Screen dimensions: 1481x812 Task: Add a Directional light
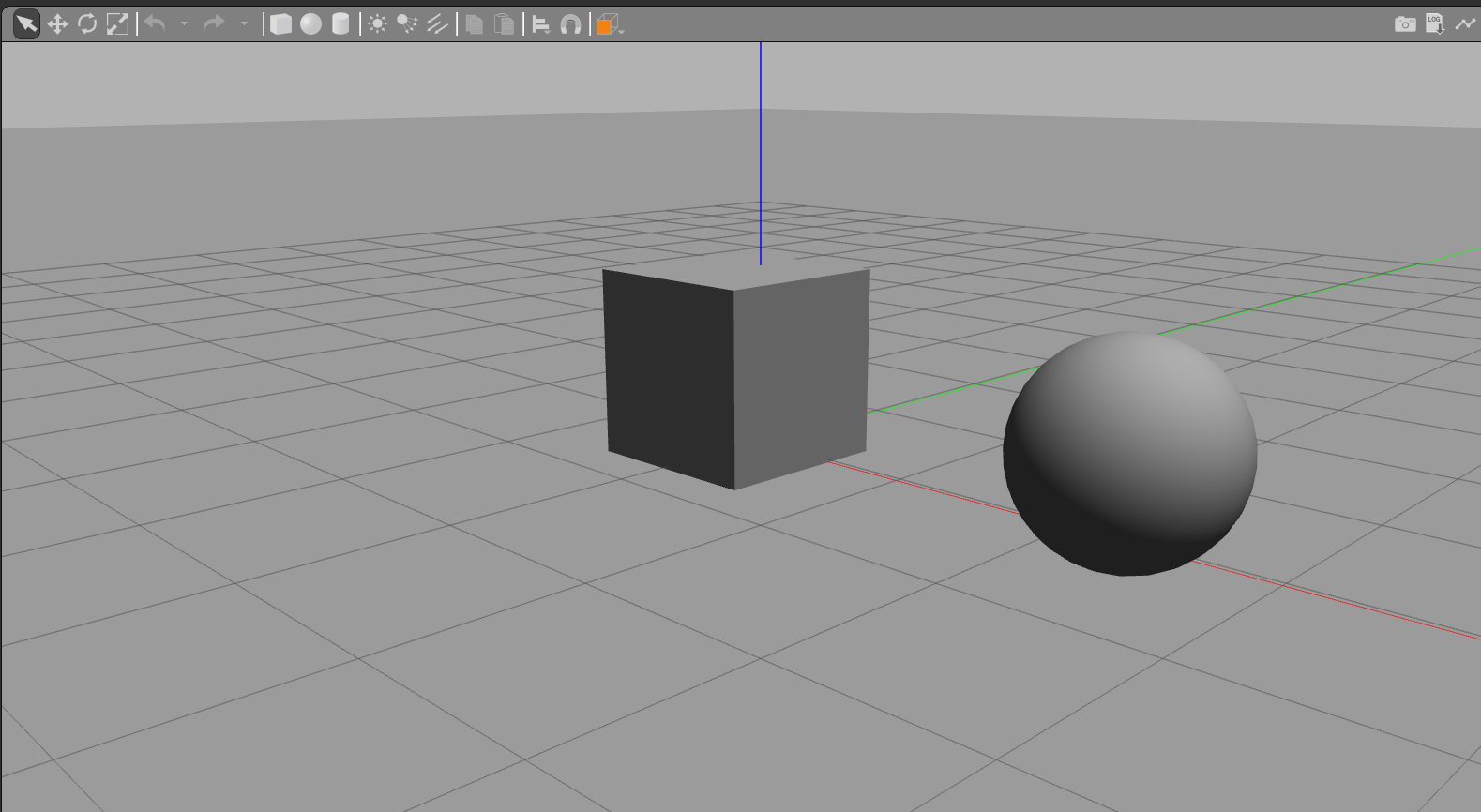[437, 24]
